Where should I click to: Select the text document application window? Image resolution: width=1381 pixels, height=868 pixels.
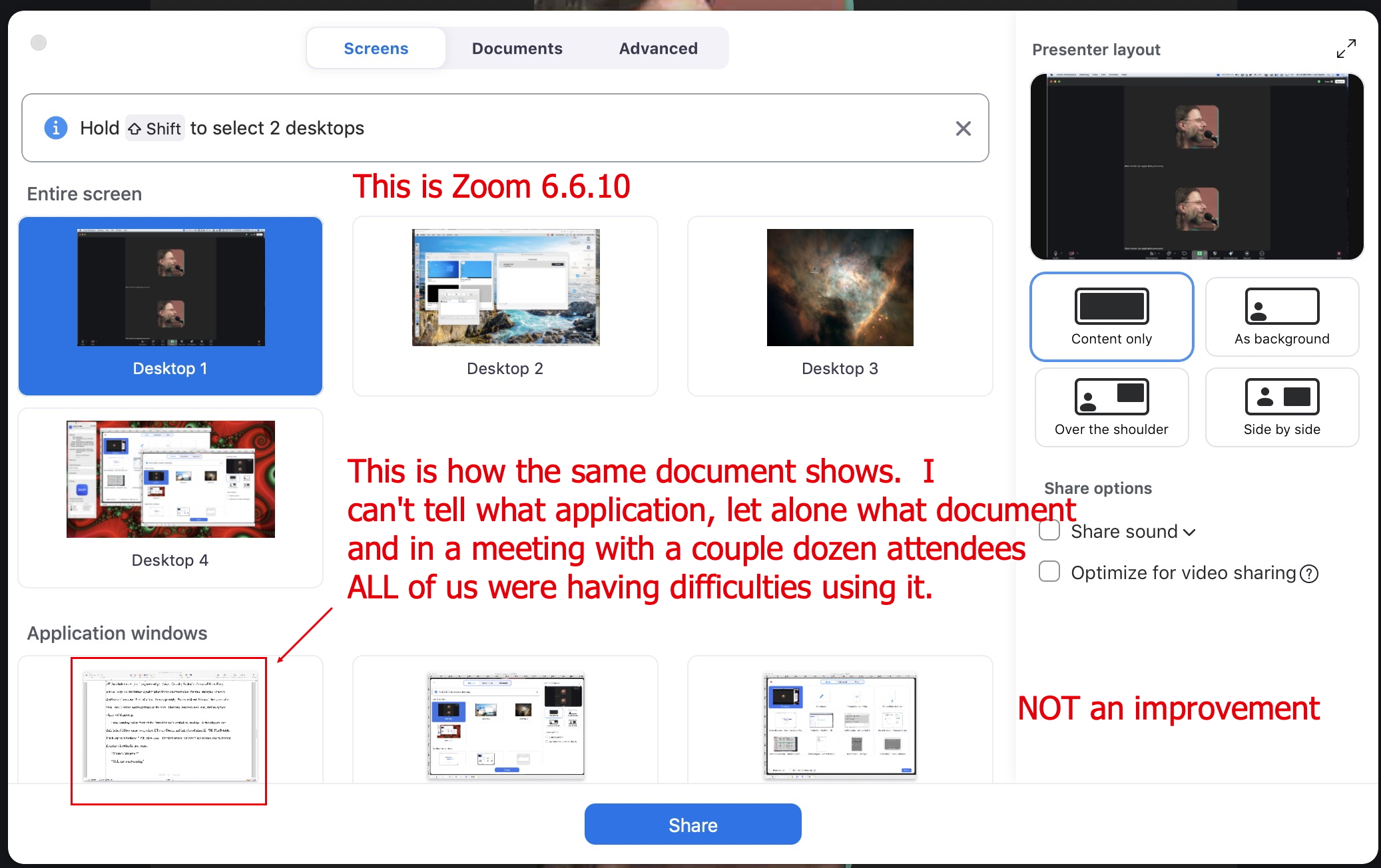[170, 726]
